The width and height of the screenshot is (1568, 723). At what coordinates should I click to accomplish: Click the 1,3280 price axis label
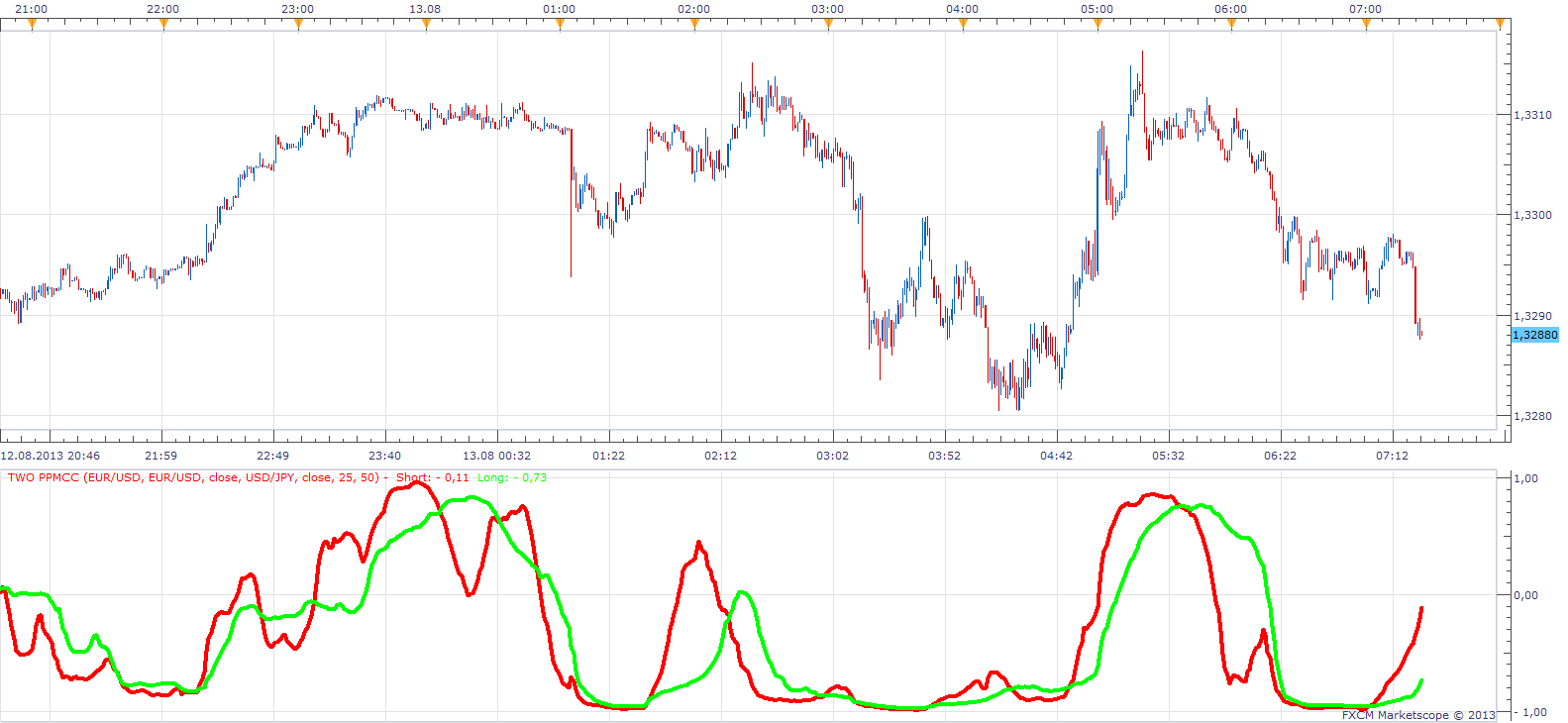(x=1532, y=416)
